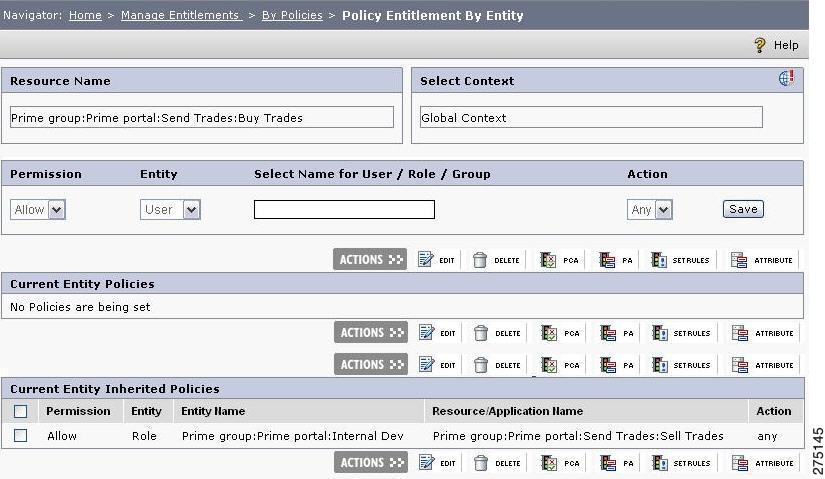
Task: Click the Resource Name text field
Action: pos(202,117)
